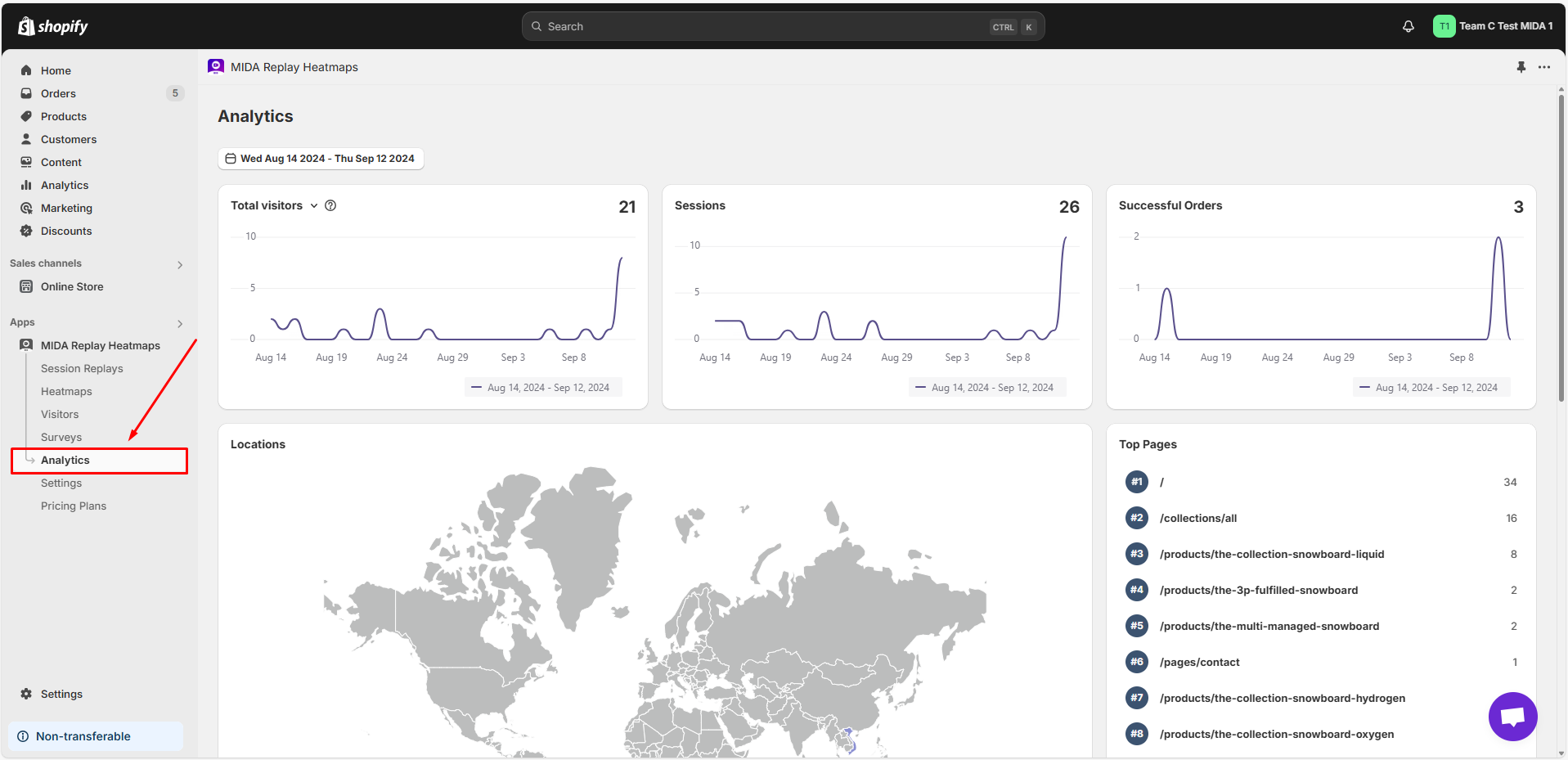1568x760 pixels.
Task: Select Pricing Plans menu item
Action: pyautogui.click(x=74, y=506)
